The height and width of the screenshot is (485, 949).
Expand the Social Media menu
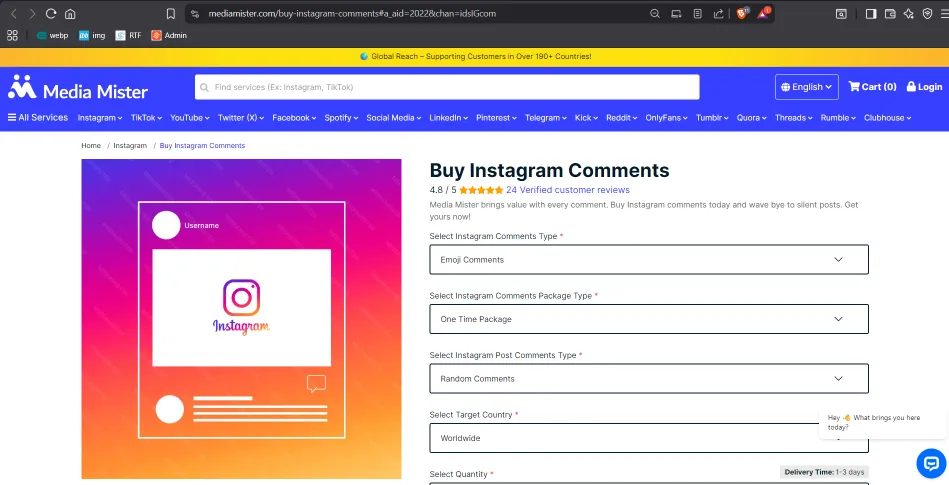(x=393, y=117)
